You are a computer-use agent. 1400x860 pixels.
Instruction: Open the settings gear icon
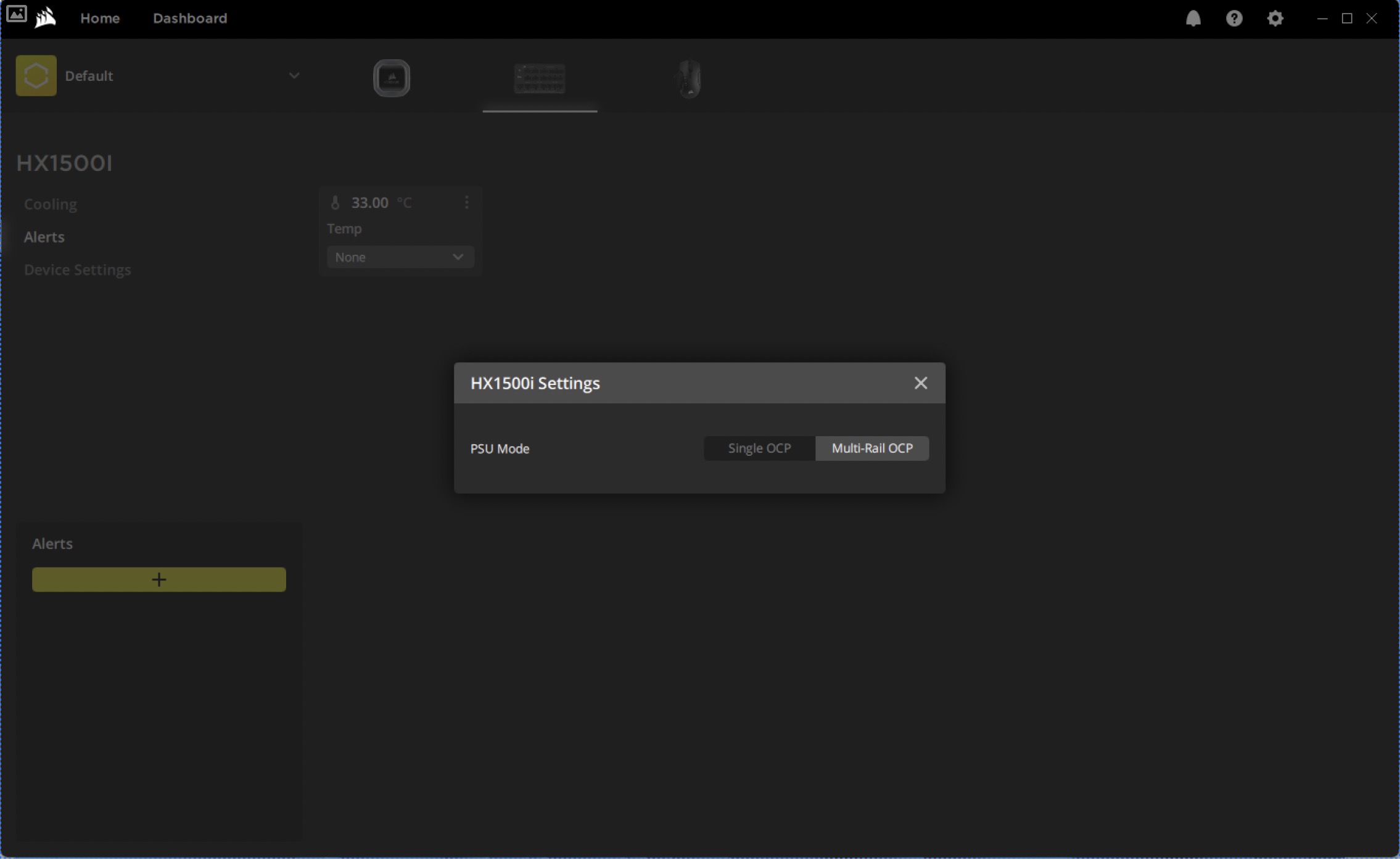coord(1275,19)
